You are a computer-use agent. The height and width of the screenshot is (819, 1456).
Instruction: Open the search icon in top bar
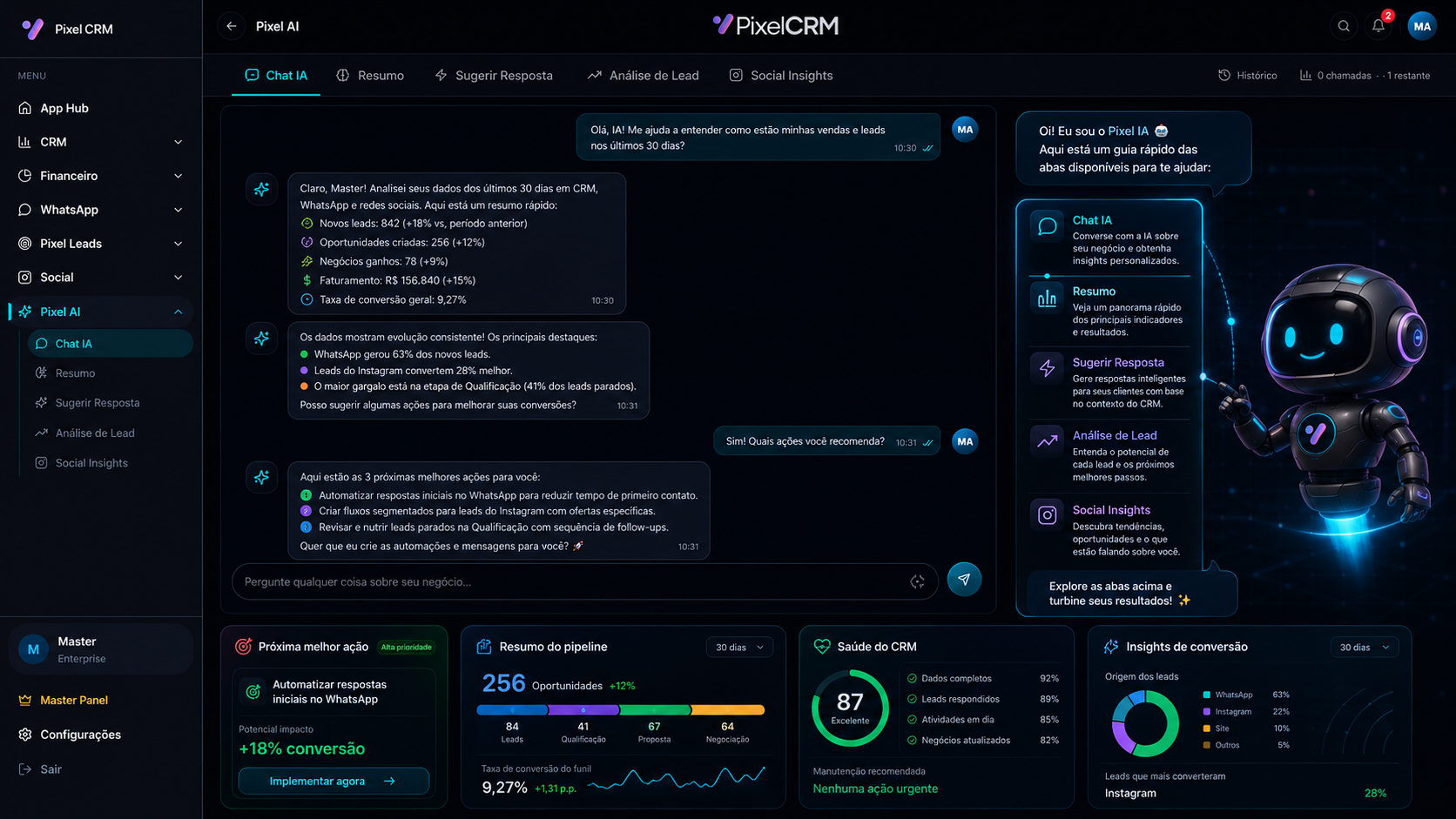(x=1344, y=26)
